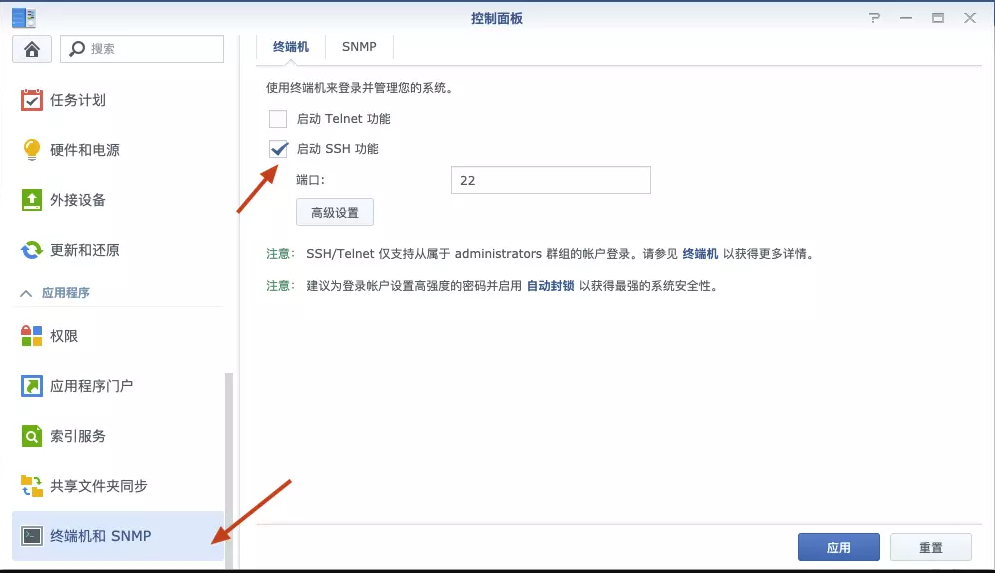Click the 应用程序 section header text
Image resolution: width=995 pixels, height=573 pixels.
[x=66, y=293]
